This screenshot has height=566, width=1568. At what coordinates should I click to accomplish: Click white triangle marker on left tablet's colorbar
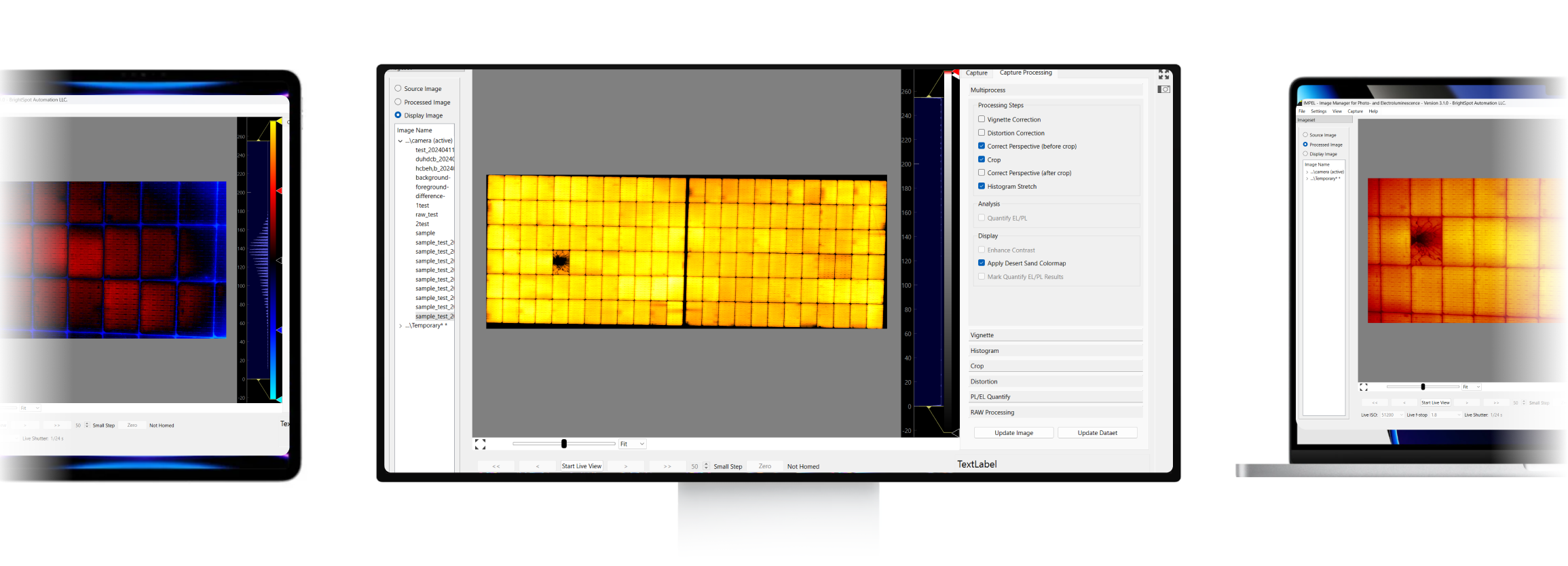pos(278,261)
